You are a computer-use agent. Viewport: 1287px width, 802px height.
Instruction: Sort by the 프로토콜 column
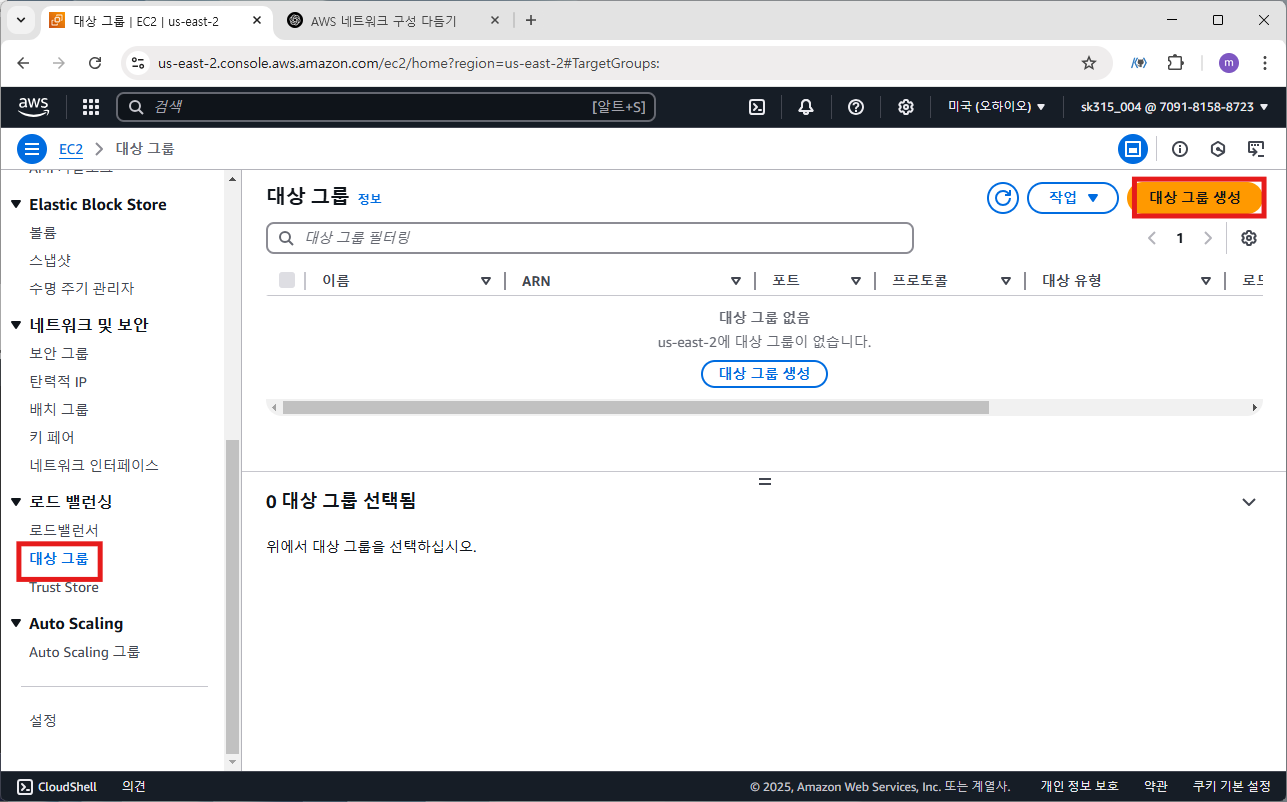1006,281
